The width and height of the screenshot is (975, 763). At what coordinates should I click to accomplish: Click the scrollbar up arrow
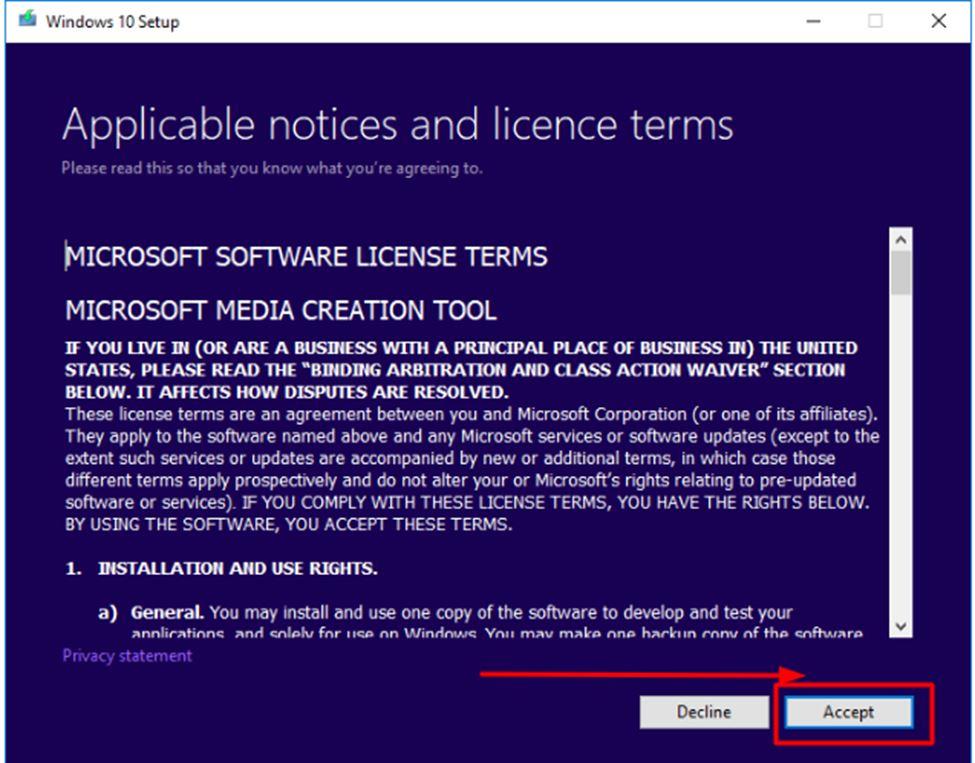pos(900,238)
